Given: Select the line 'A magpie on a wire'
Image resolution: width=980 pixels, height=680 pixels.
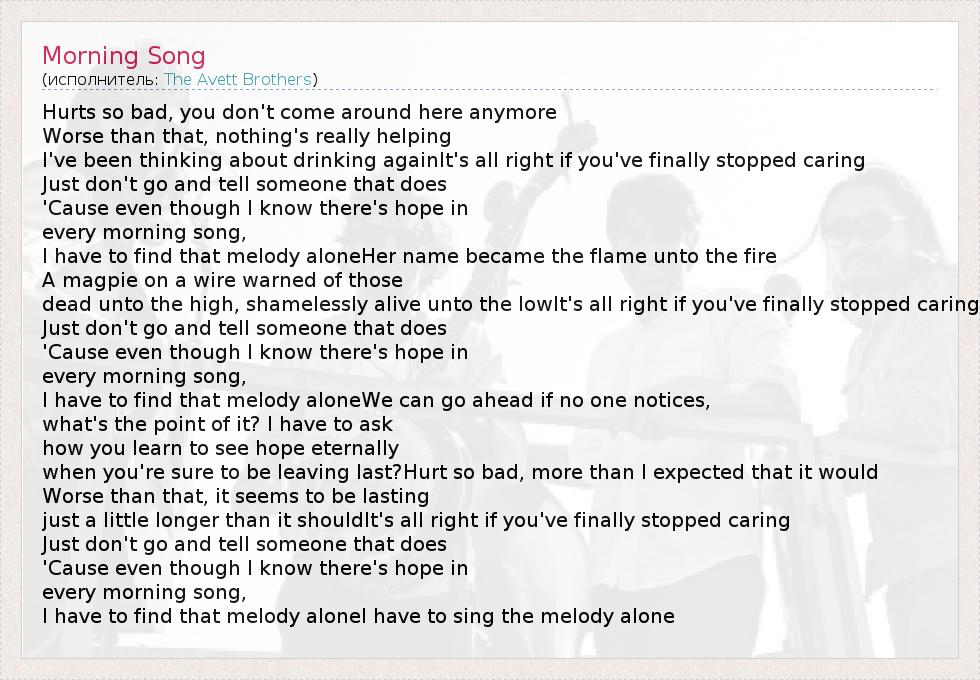Looking at the screenshot, I should pos(223,280).
